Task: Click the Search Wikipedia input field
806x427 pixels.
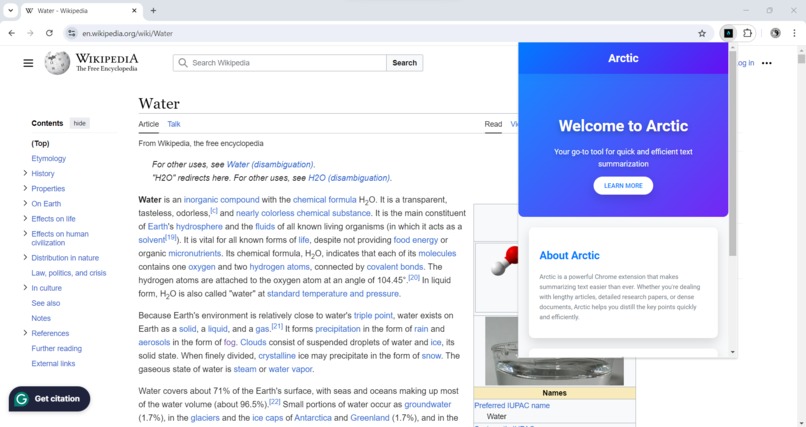Action: point(280,63)
